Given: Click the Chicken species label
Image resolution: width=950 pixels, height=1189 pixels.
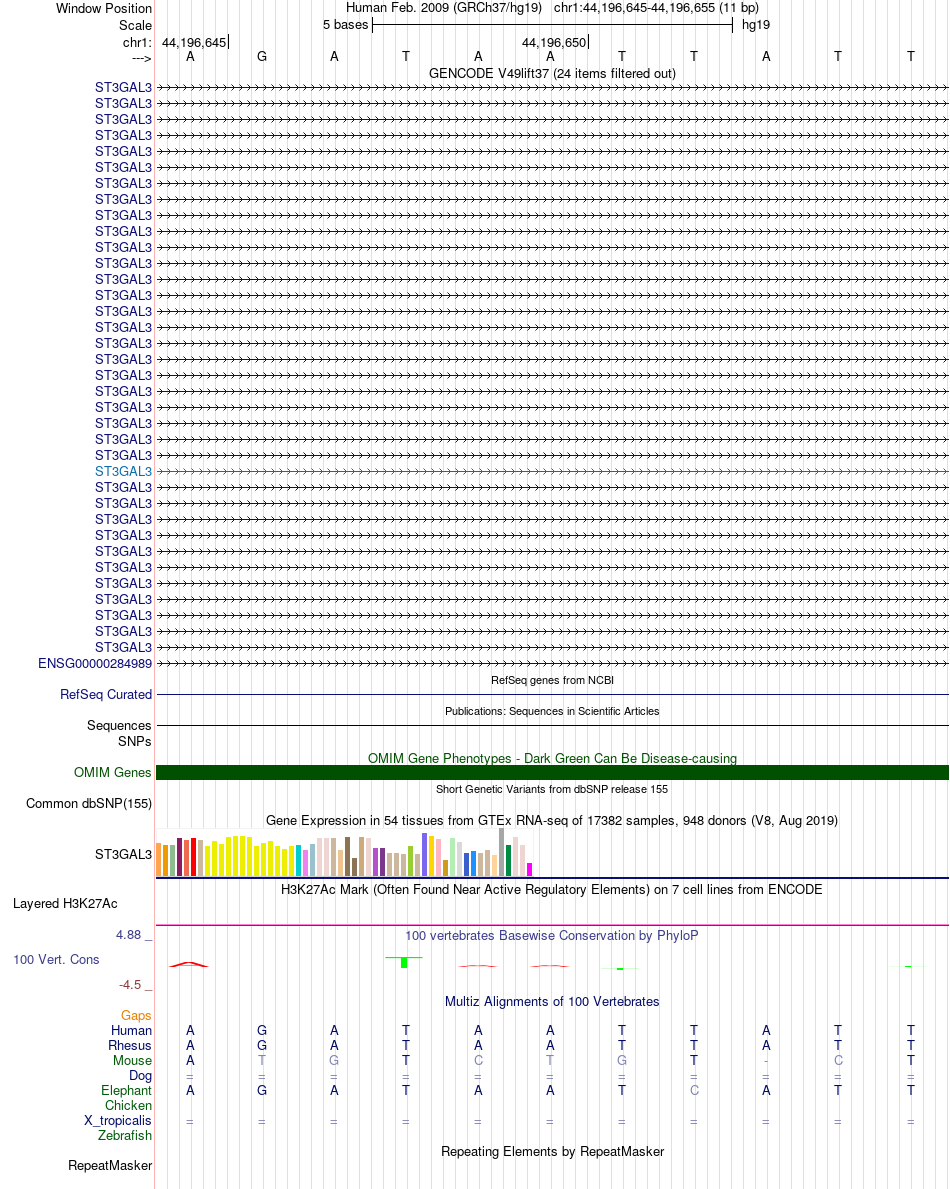Looking at the screenshot, I should 128,1106.
